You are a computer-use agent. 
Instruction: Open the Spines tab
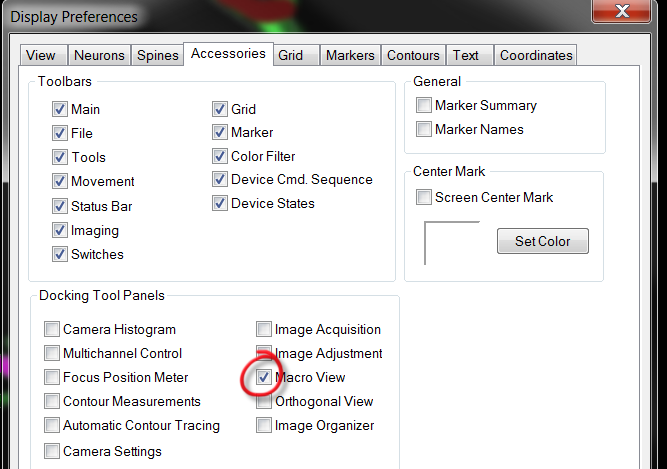(157, 55)
